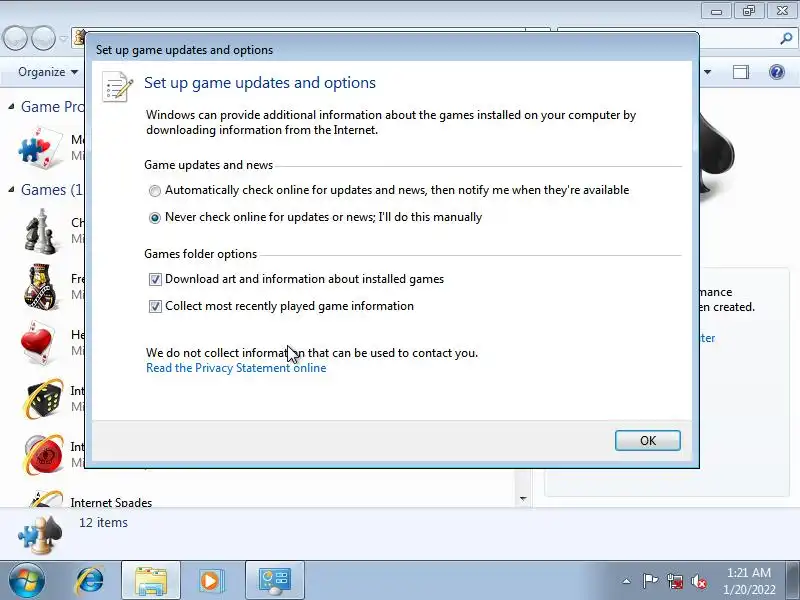Screen dimensions: 800x600
Task: Open the recent pages dropdown arrow
Action: 63,38
